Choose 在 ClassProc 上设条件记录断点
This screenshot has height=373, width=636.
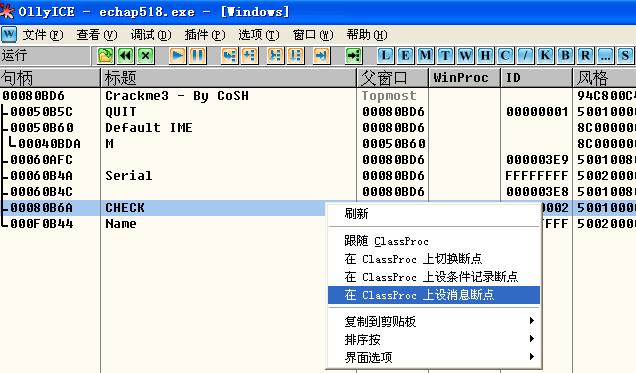pos(434,277)
